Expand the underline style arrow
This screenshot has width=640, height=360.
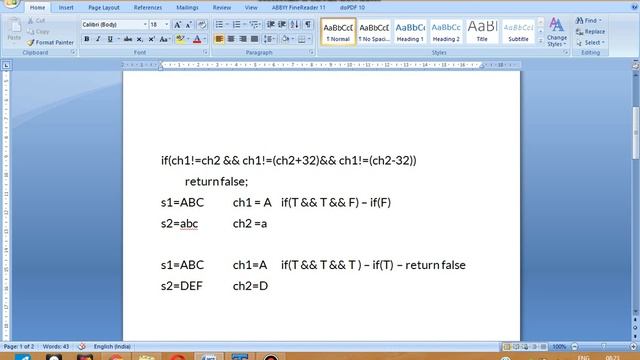(x=118, y=39)
